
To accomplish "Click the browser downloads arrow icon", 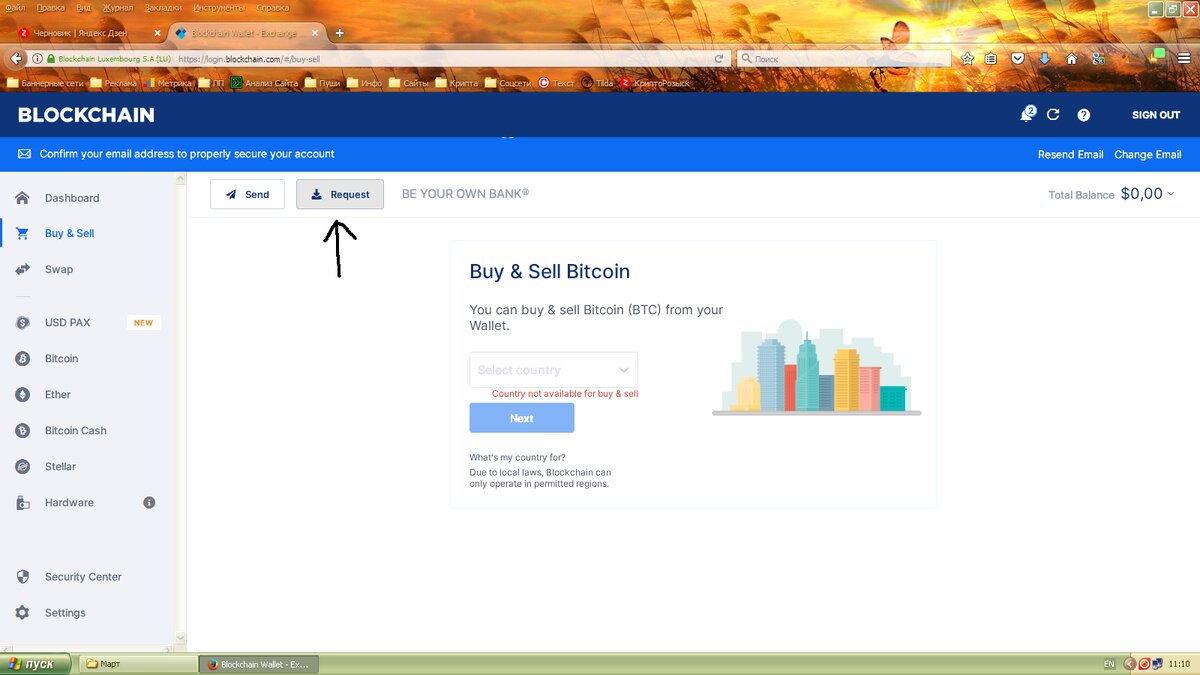I will 1044,59.
